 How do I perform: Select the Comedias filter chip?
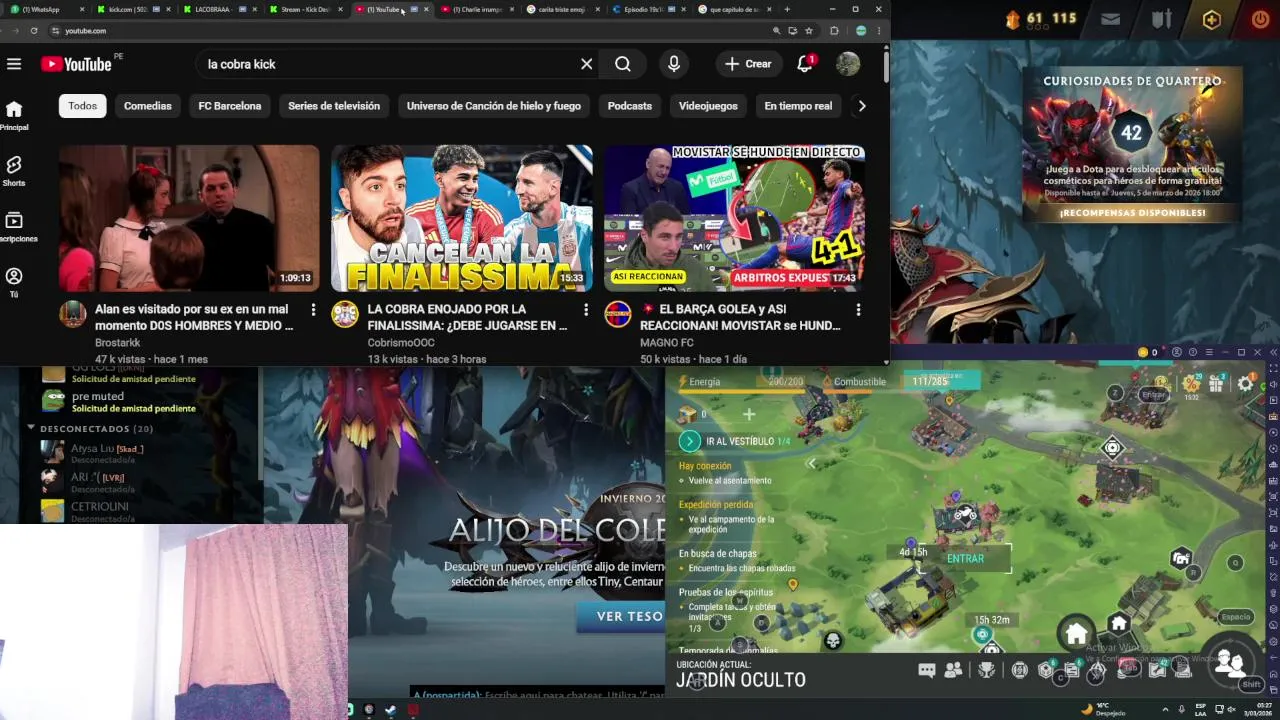pyautogui.click(x=148, y=106)
